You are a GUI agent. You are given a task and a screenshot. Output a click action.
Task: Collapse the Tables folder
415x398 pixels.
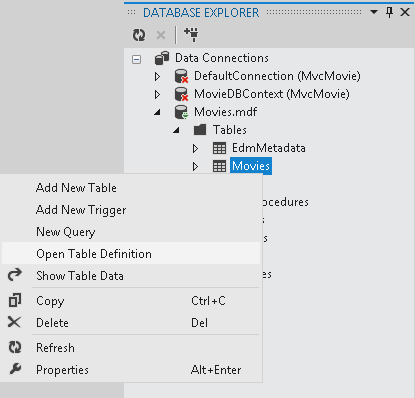coord(176,131)
